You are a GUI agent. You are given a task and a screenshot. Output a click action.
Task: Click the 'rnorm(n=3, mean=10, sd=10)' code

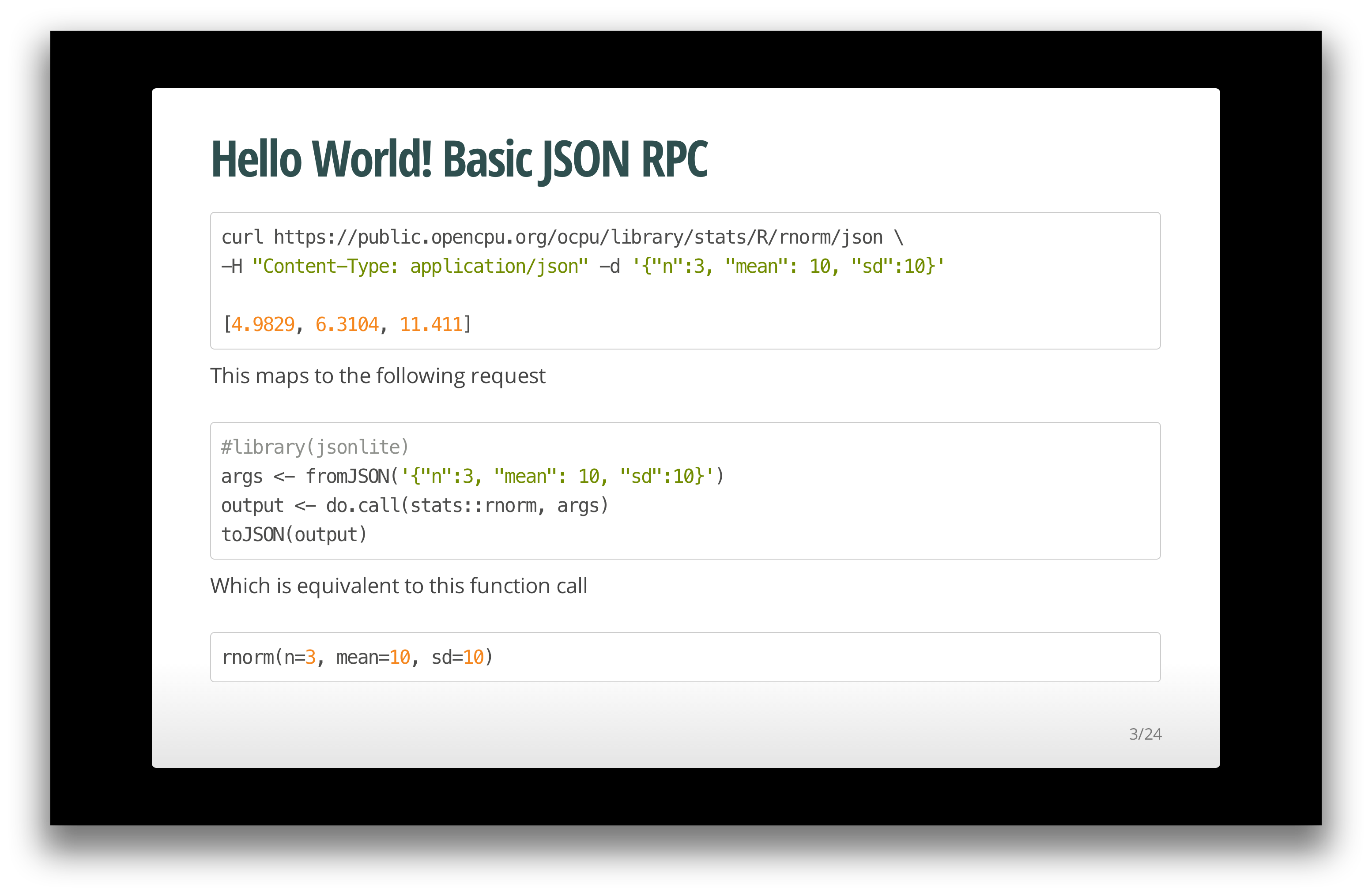coord(358,657)
